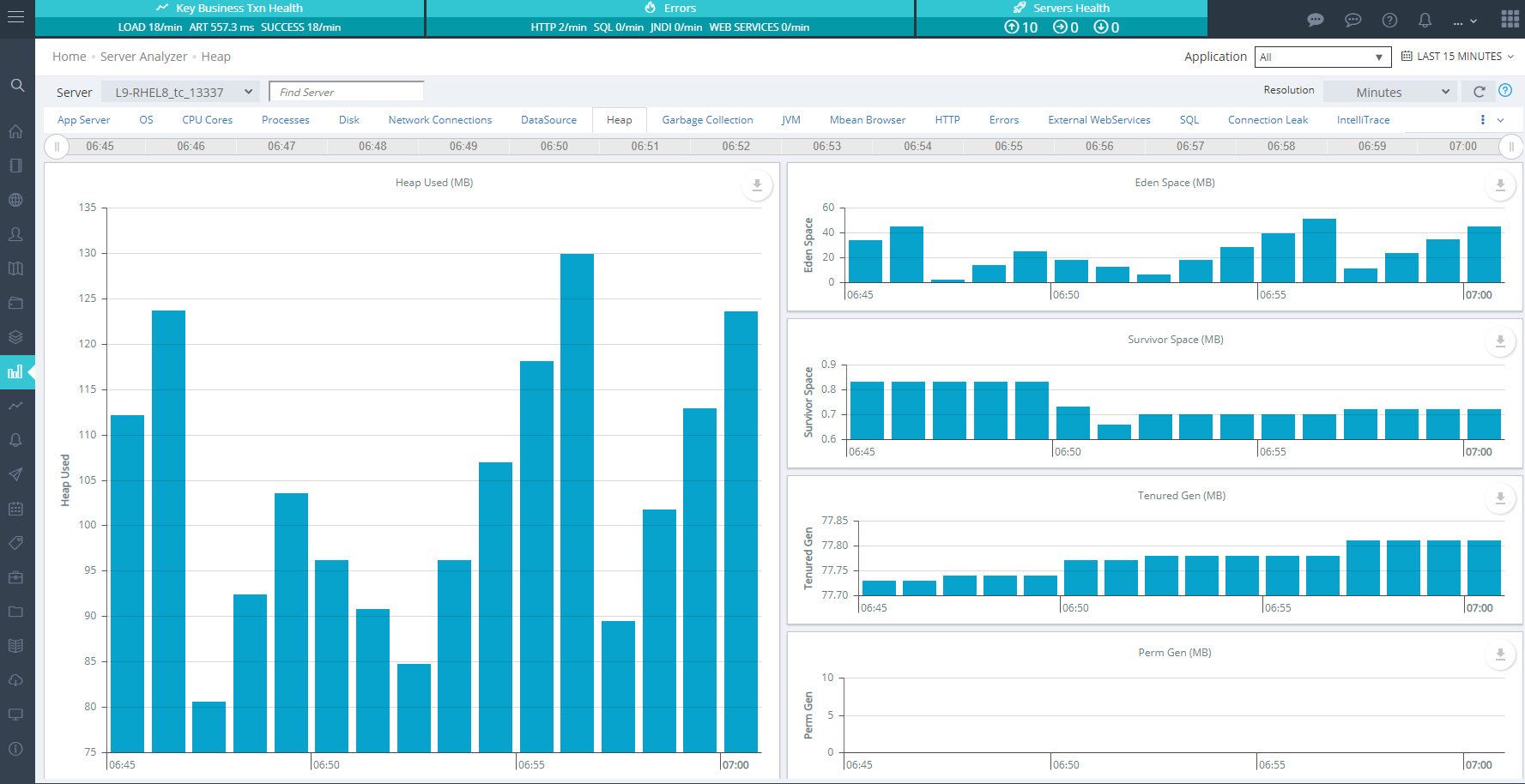This screenshot has height=784, width=1525.
Task: Go to Server Analyzer breadcrumb link
Action: [x=143, y=57]
